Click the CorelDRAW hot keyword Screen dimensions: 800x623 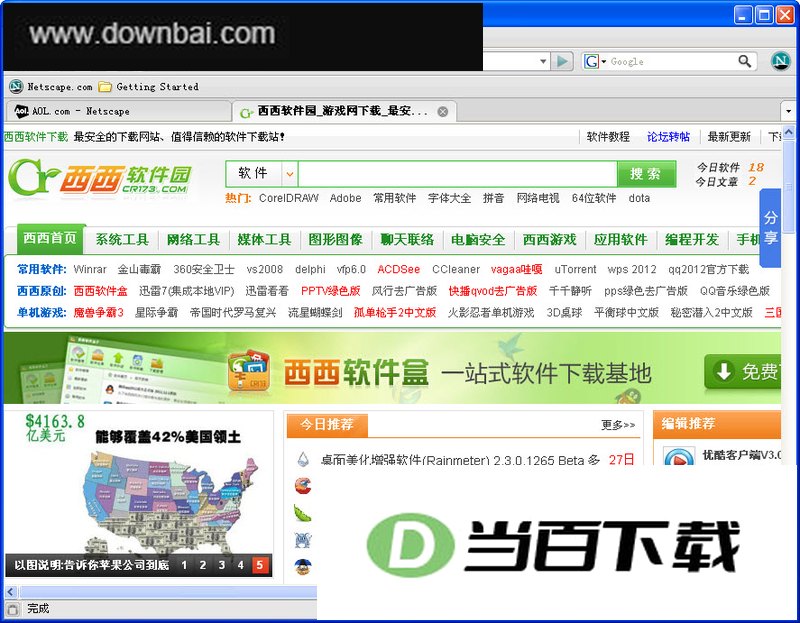click(289, 198)
